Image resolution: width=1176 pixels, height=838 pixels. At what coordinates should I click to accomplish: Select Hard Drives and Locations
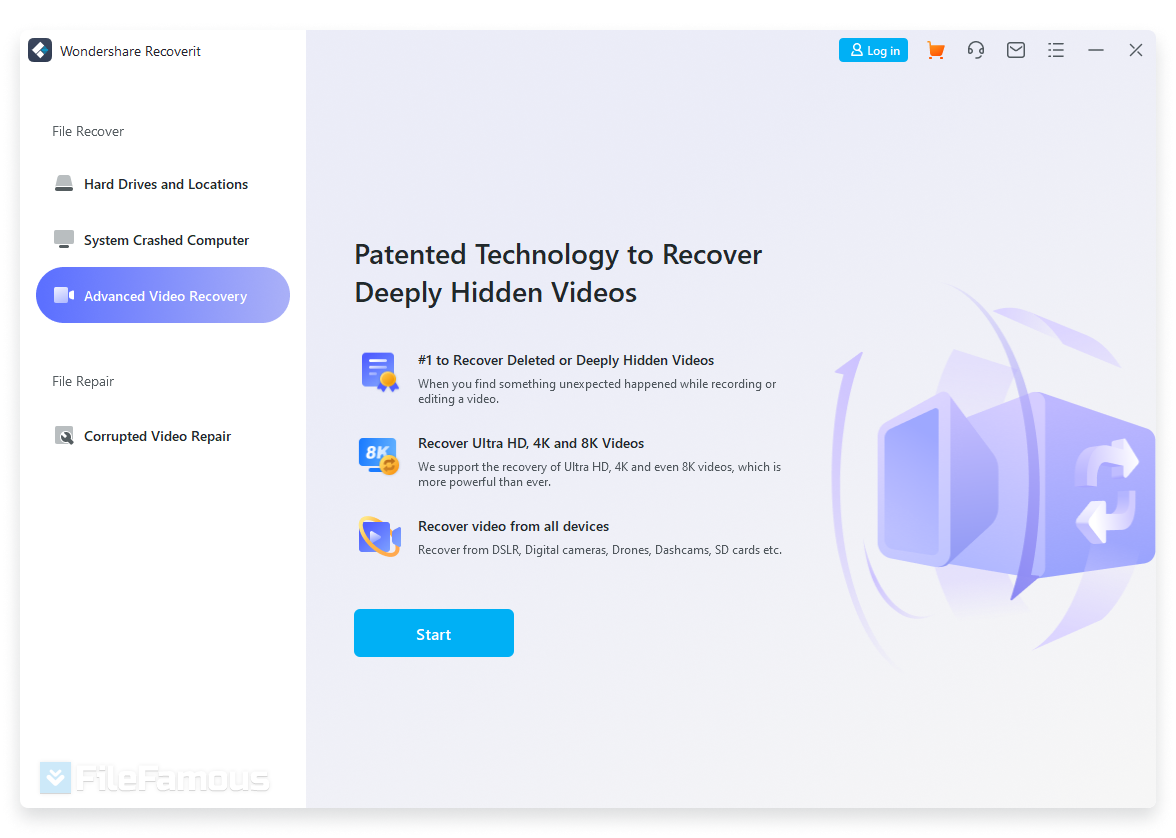(163, 184)
